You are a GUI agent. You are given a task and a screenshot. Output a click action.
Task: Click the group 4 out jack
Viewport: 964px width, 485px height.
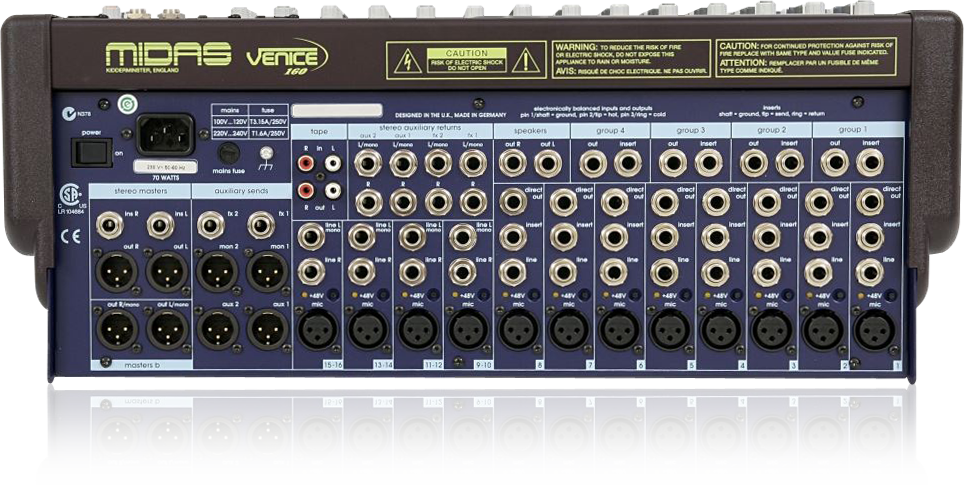coord(593,163)
